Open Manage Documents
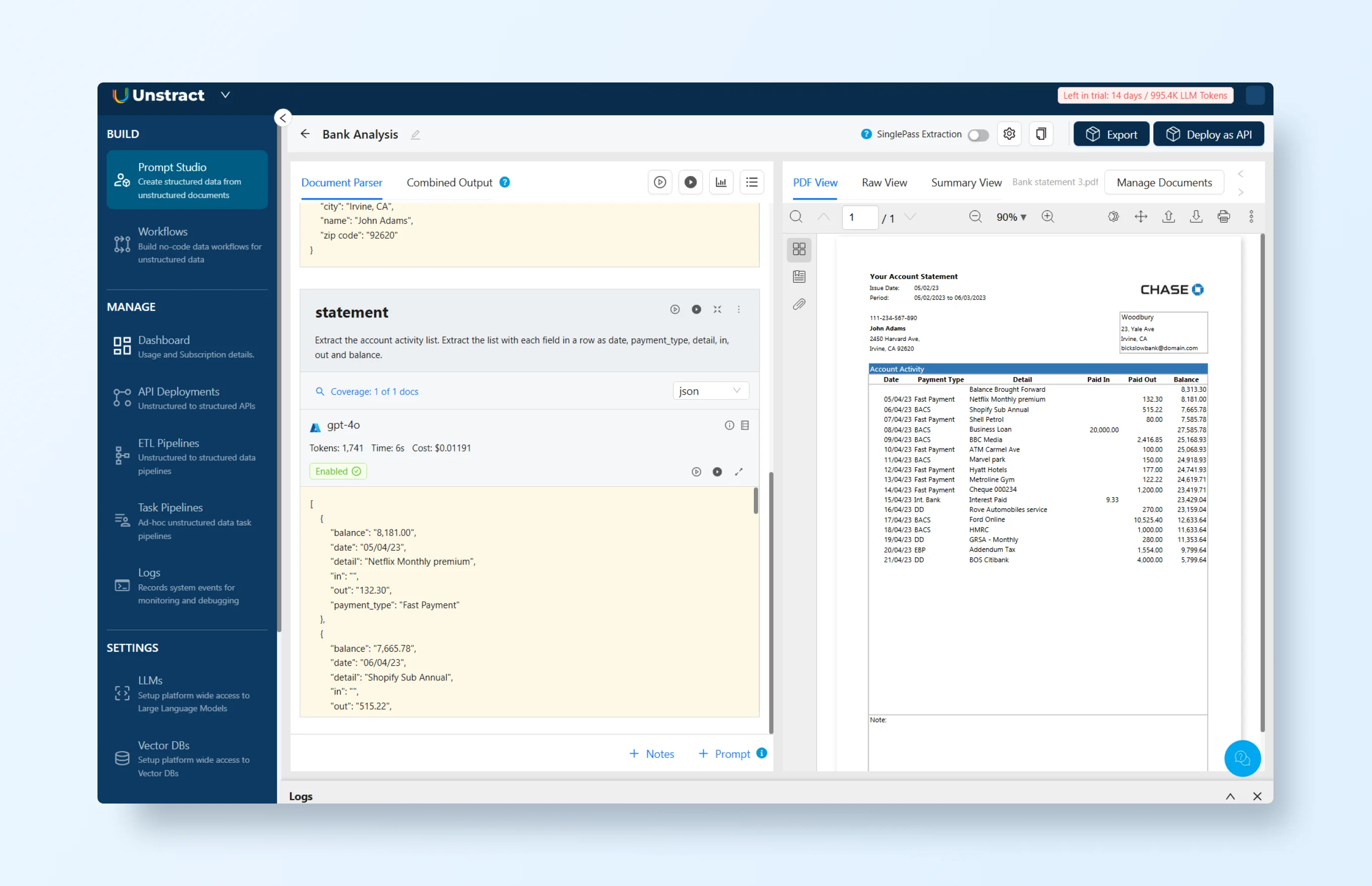The width and height of the screenshot is (1372, 886). [1164, 183]
